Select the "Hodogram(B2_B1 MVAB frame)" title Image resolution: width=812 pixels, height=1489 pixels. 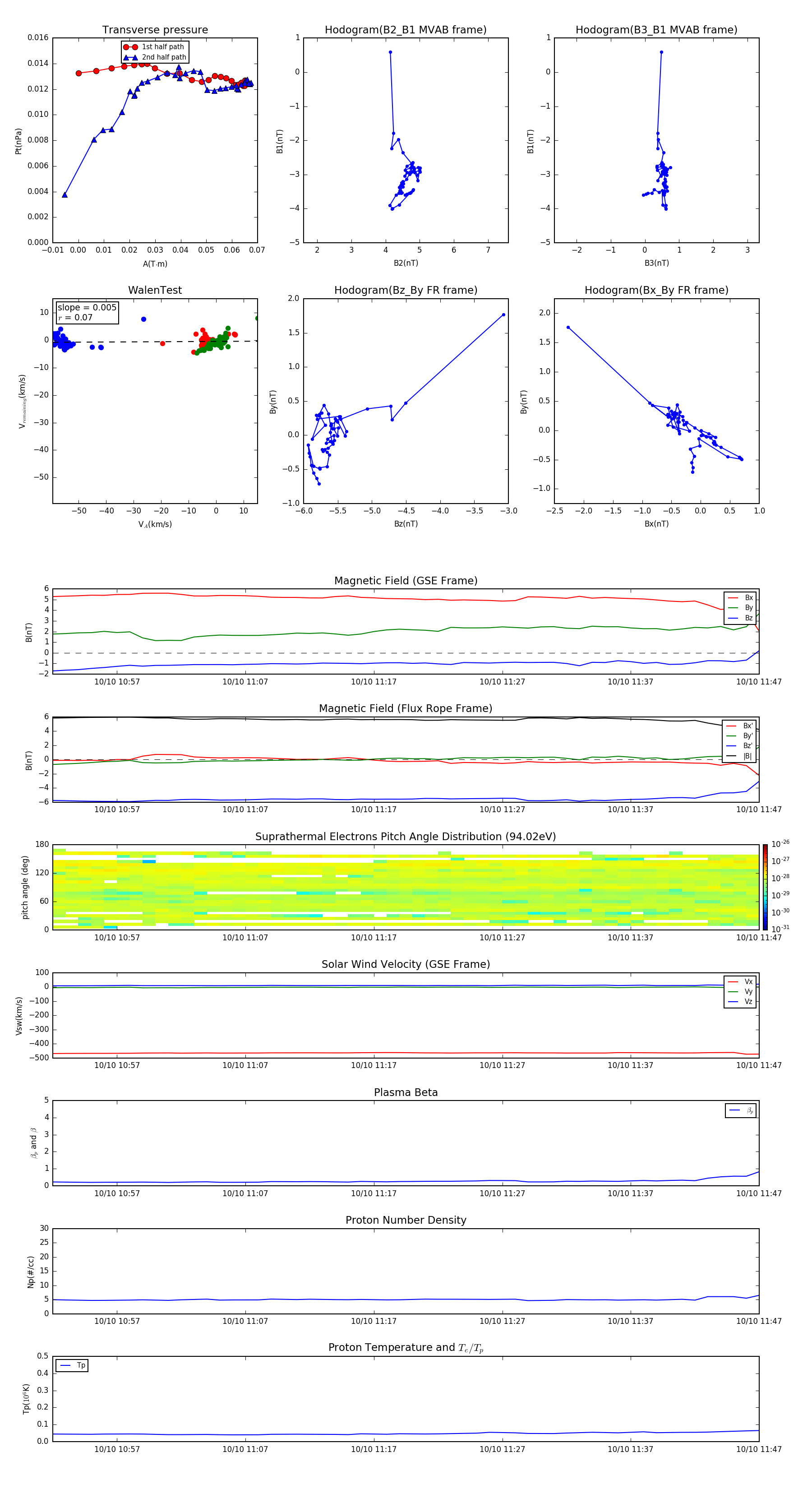406,30
